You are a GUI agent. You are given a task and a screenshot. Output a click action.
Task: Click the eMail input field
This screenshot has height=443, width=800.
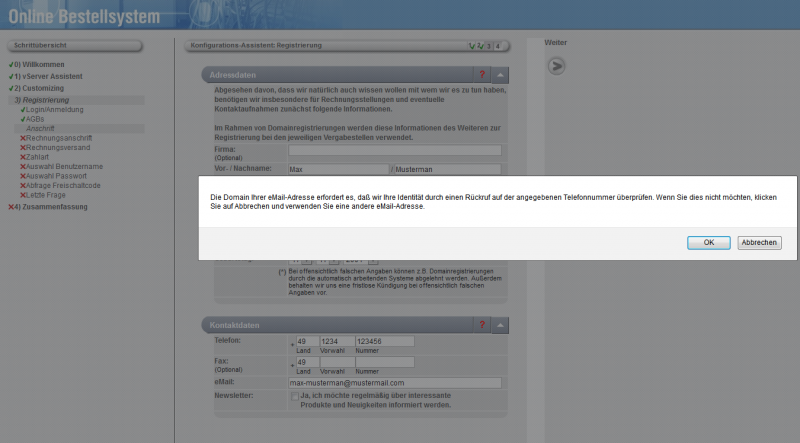[394, 382]
